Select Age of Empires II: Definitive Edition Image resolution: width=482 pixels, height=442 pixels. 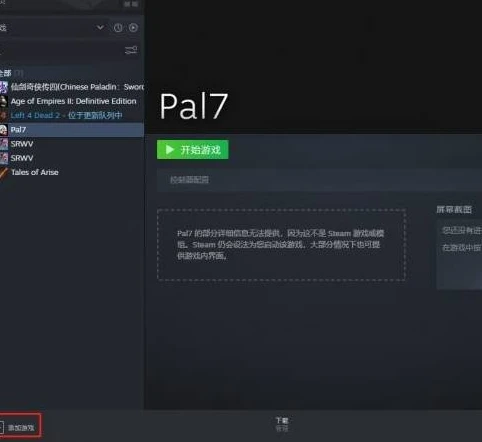72,101
